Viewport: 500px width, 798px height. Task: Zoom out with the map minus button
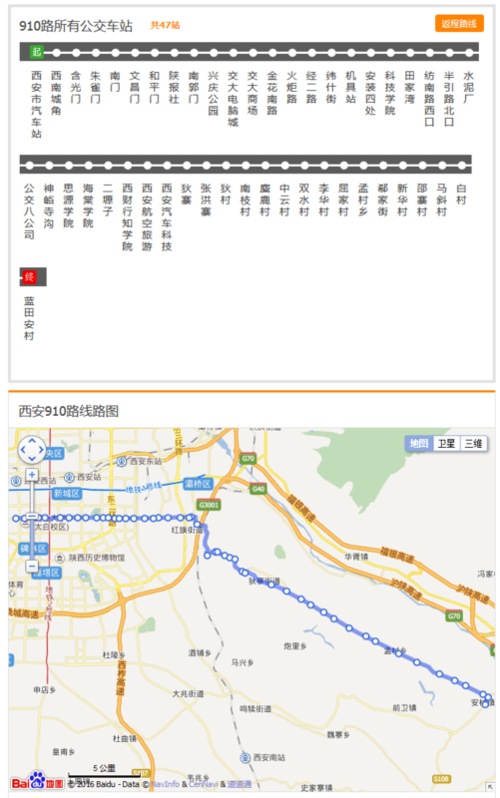32,566
